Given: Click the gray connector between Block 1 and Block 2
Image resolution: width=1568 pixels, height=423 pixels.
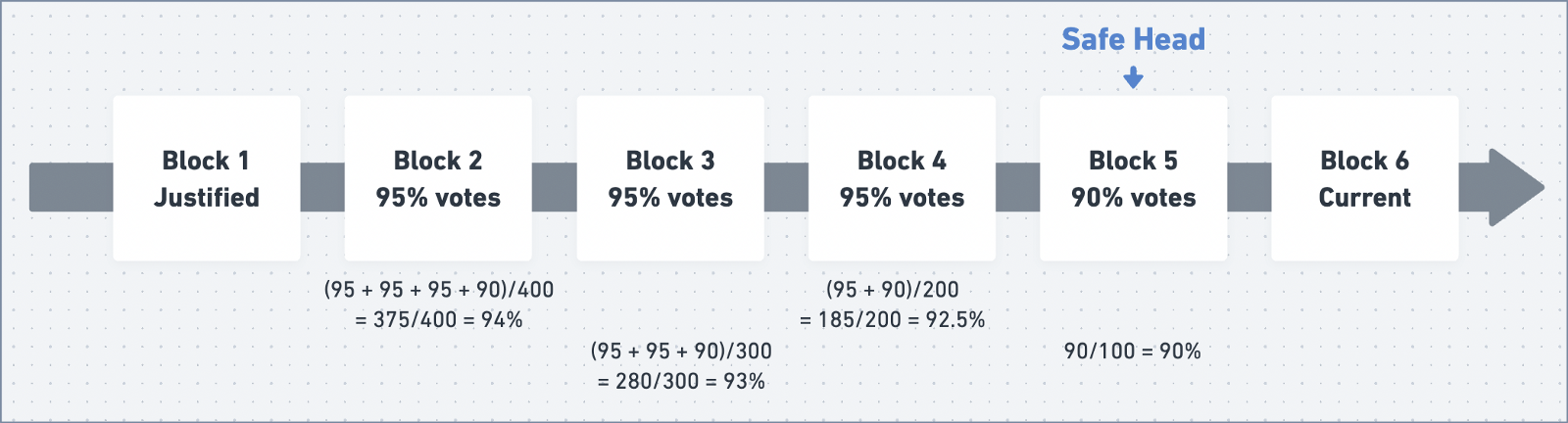Looking at the screenshot, I should pos(322,187).
